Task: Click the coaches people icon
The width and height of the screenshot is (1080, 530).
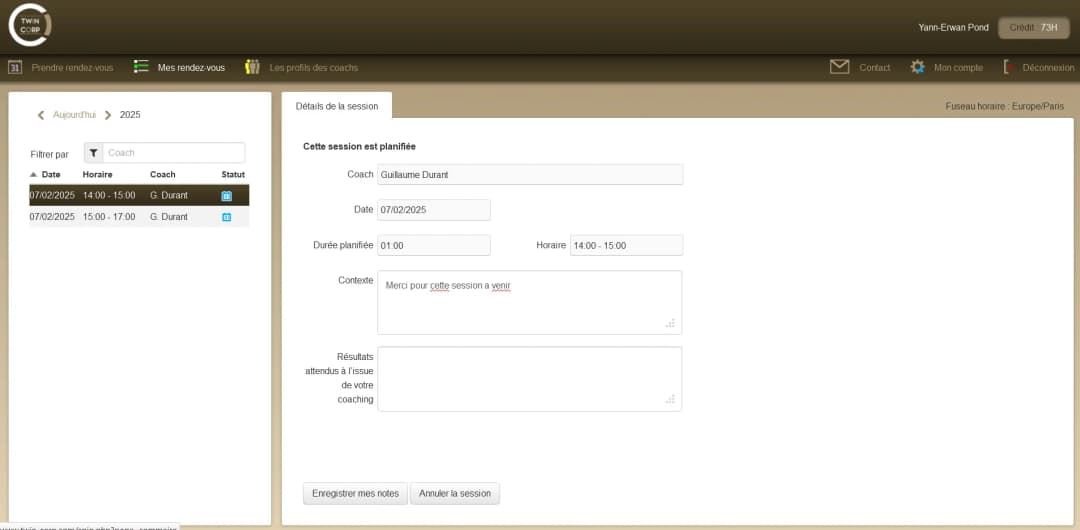Action: [x=253, y=67]
